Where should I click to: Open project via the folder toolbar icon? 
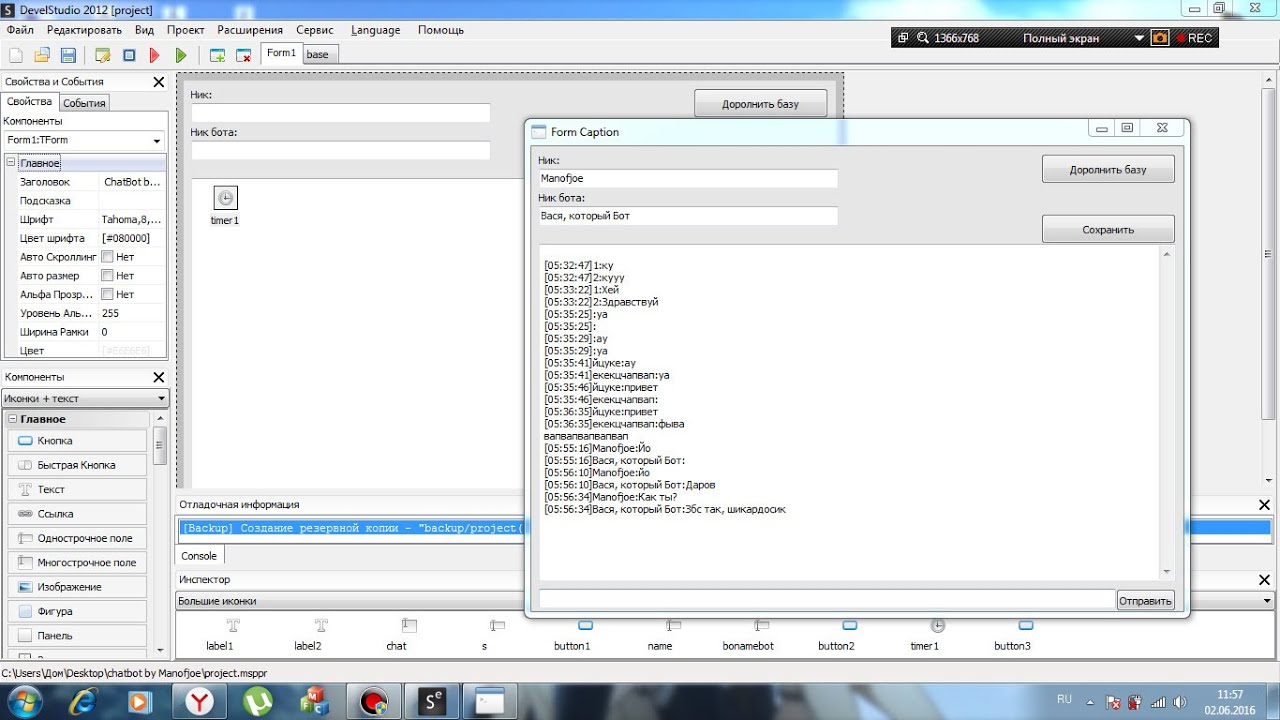(x=42, y=55)
